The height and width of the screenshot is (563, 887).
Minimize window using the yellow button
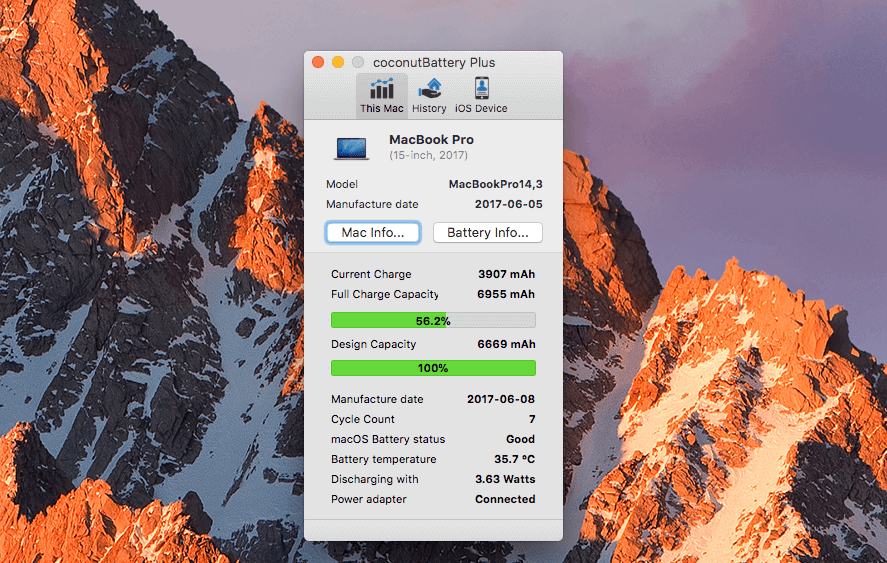338,62
